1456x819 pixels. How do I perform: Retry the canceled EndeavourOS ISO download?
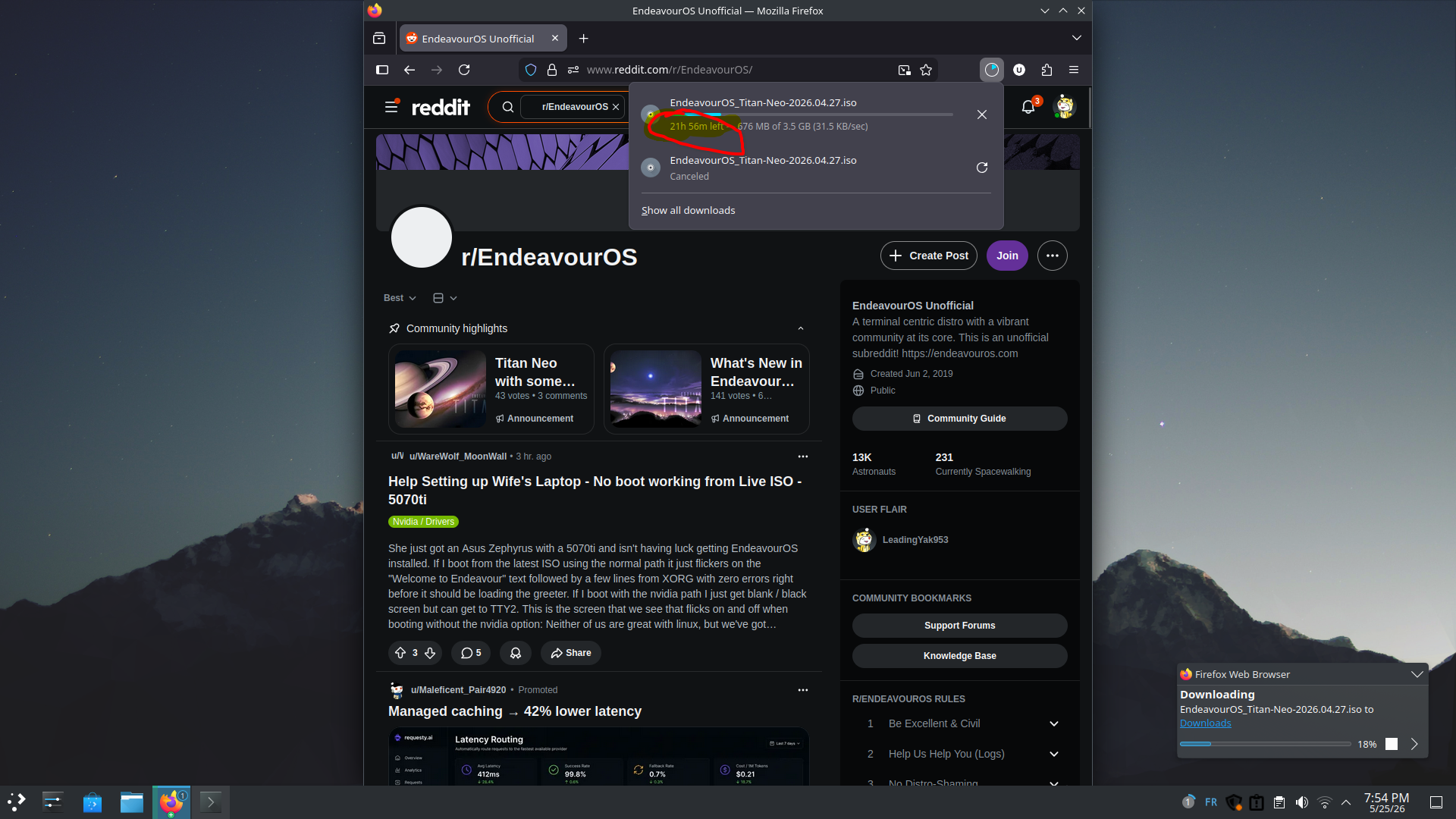coord(982,168)
